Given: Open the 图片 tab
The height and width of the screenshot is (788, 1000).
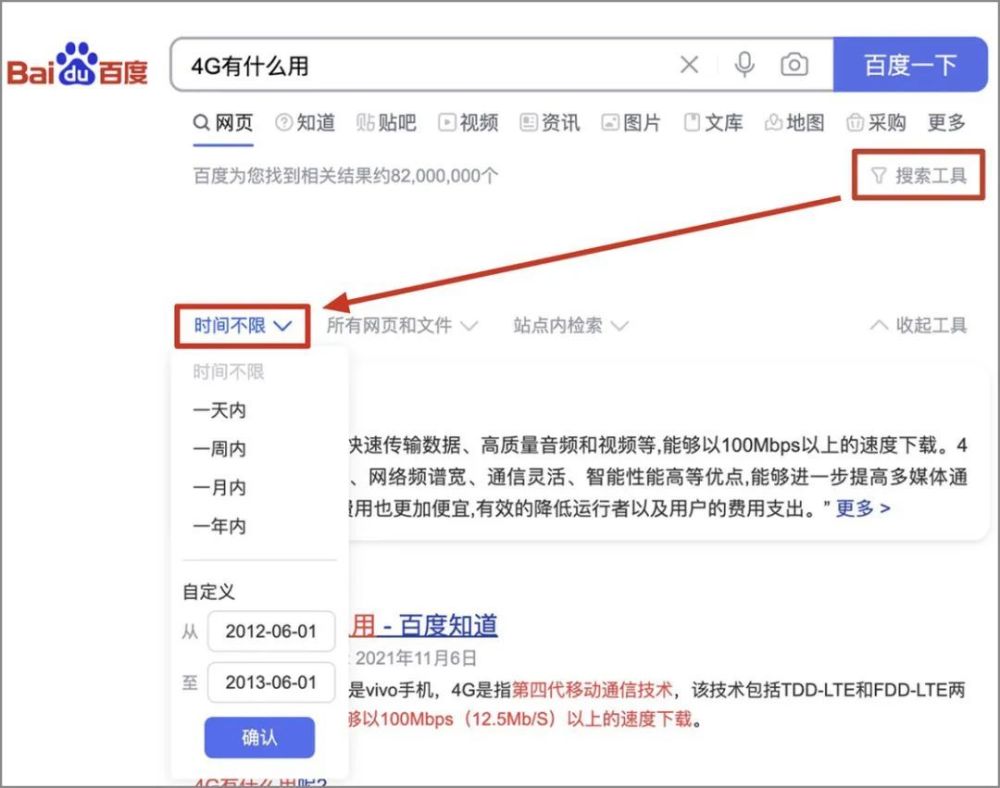Looking at the screenshot, I should pyautogui.click(x=631, y=122).
